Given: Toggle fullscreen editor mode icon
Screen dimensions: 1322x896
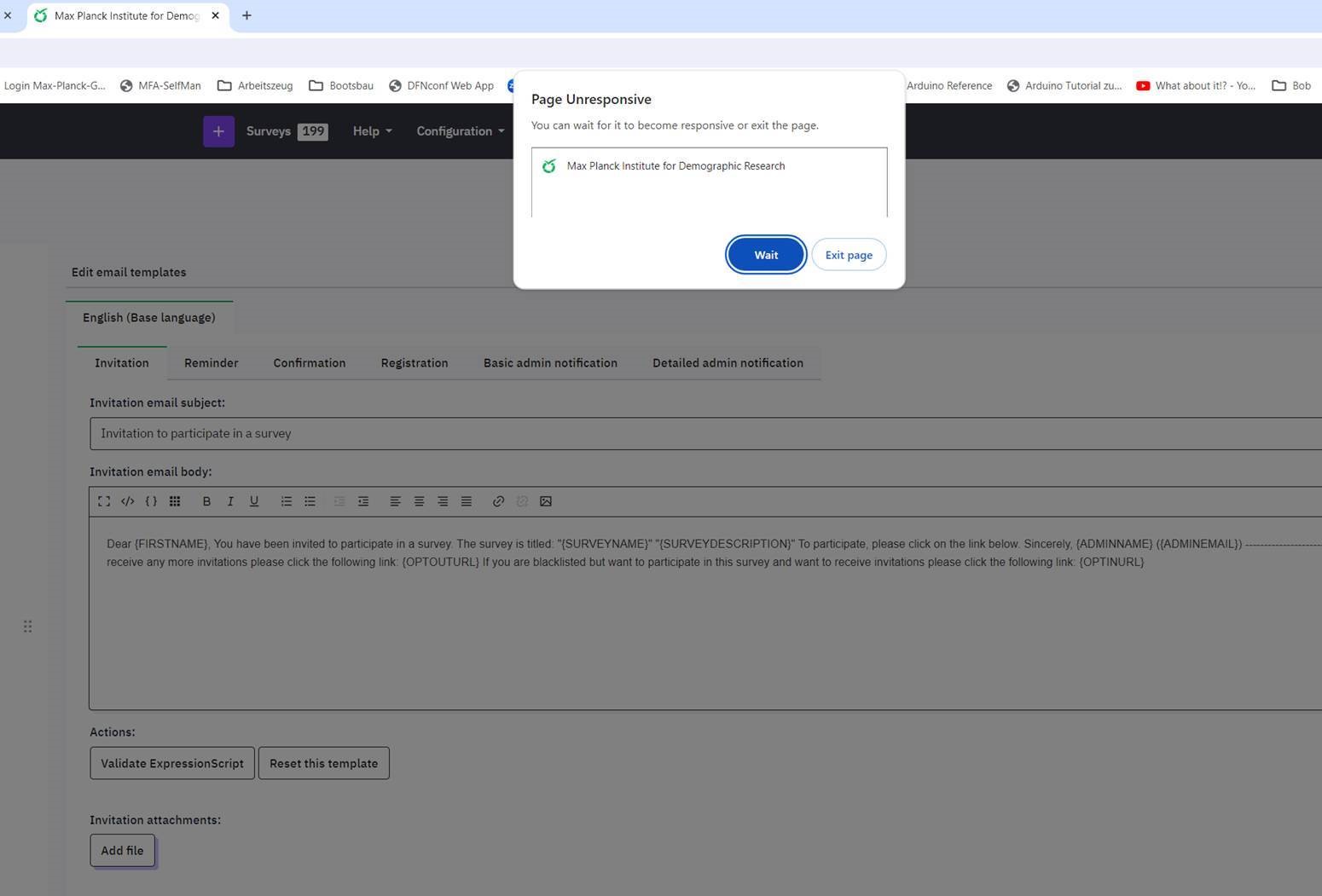Looking at the screenshot, I should click(104, 501).
